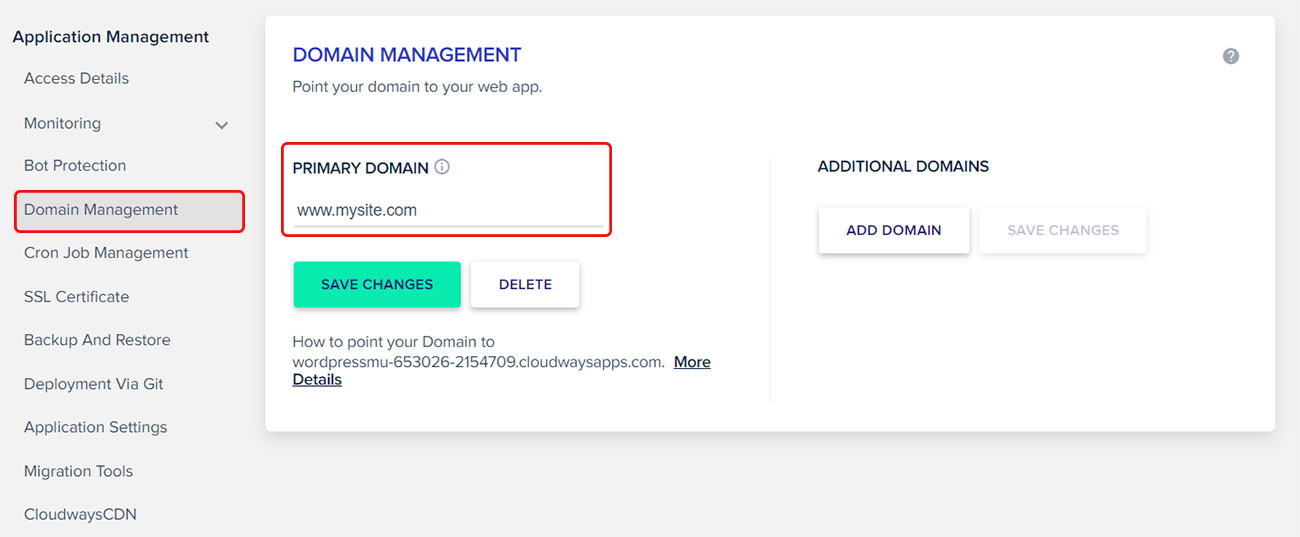Viewport: 1300px width, 537px height.
Task: Open Domain Management section
Action: 101,210
